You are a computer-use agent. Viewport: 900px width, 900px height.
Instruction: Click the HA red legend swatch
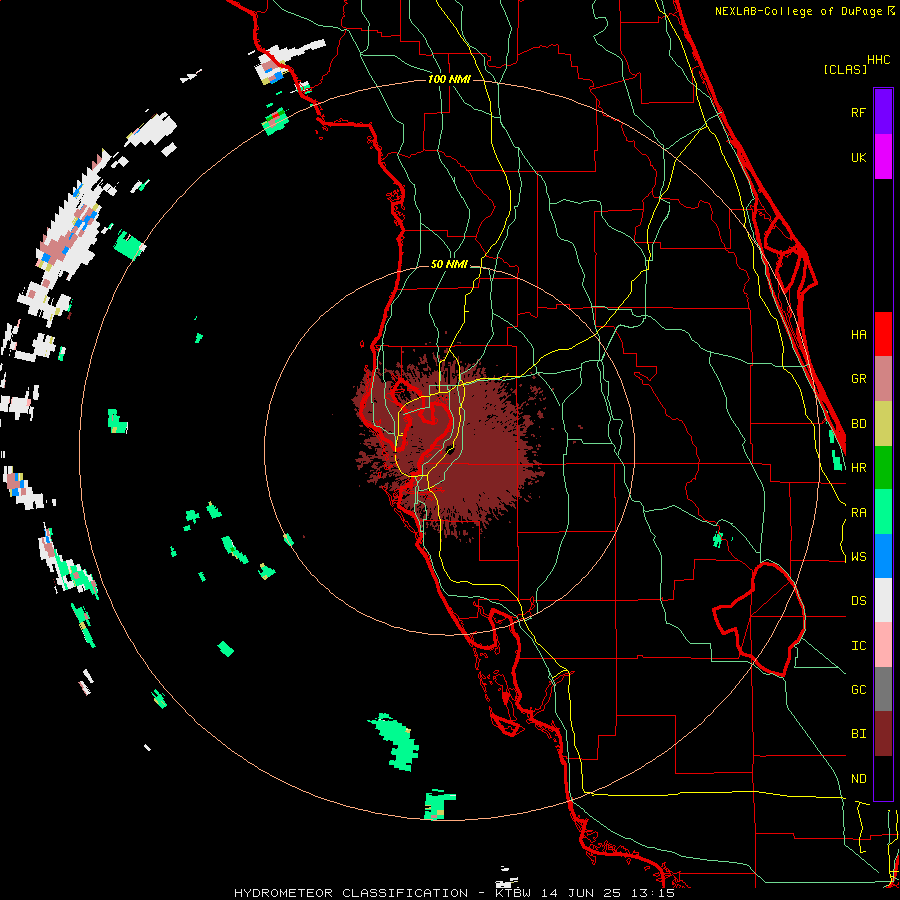click(883, 334)
